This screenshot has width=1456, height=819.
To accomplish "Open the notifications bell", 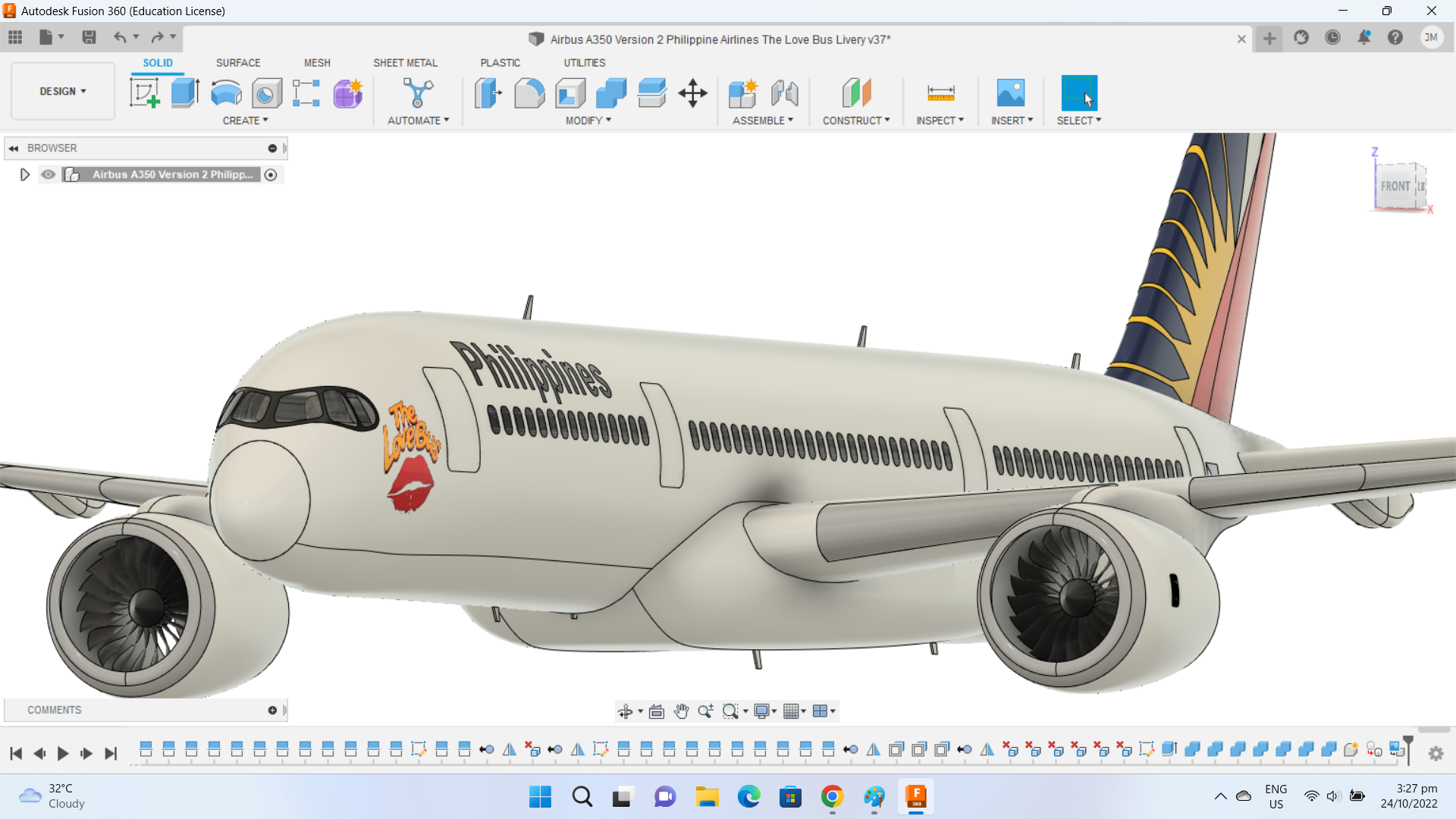I will coord(1364,37).
